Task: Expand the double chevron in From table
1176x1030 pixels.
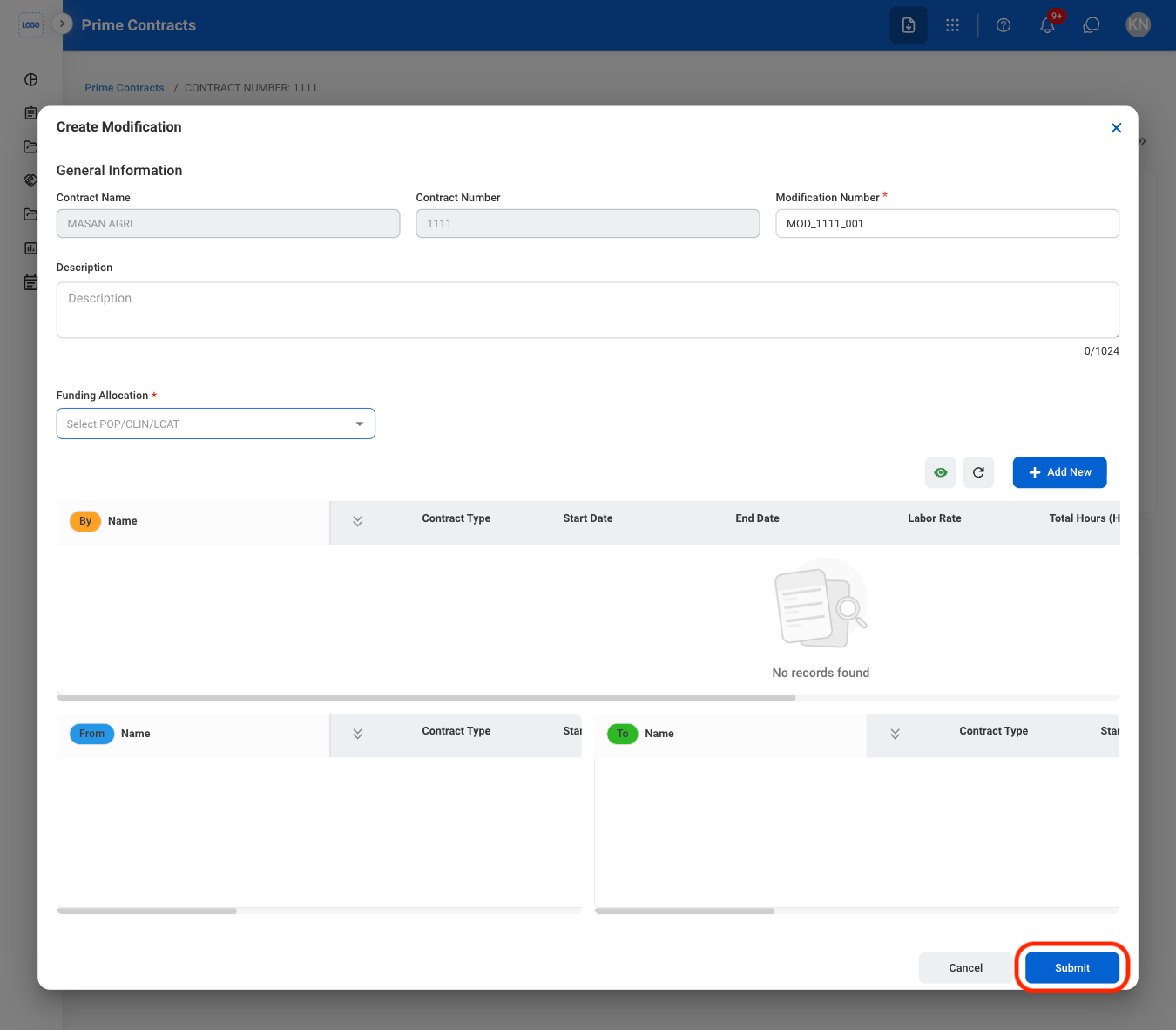Action: pyautogui.click(x=357, y=734)
